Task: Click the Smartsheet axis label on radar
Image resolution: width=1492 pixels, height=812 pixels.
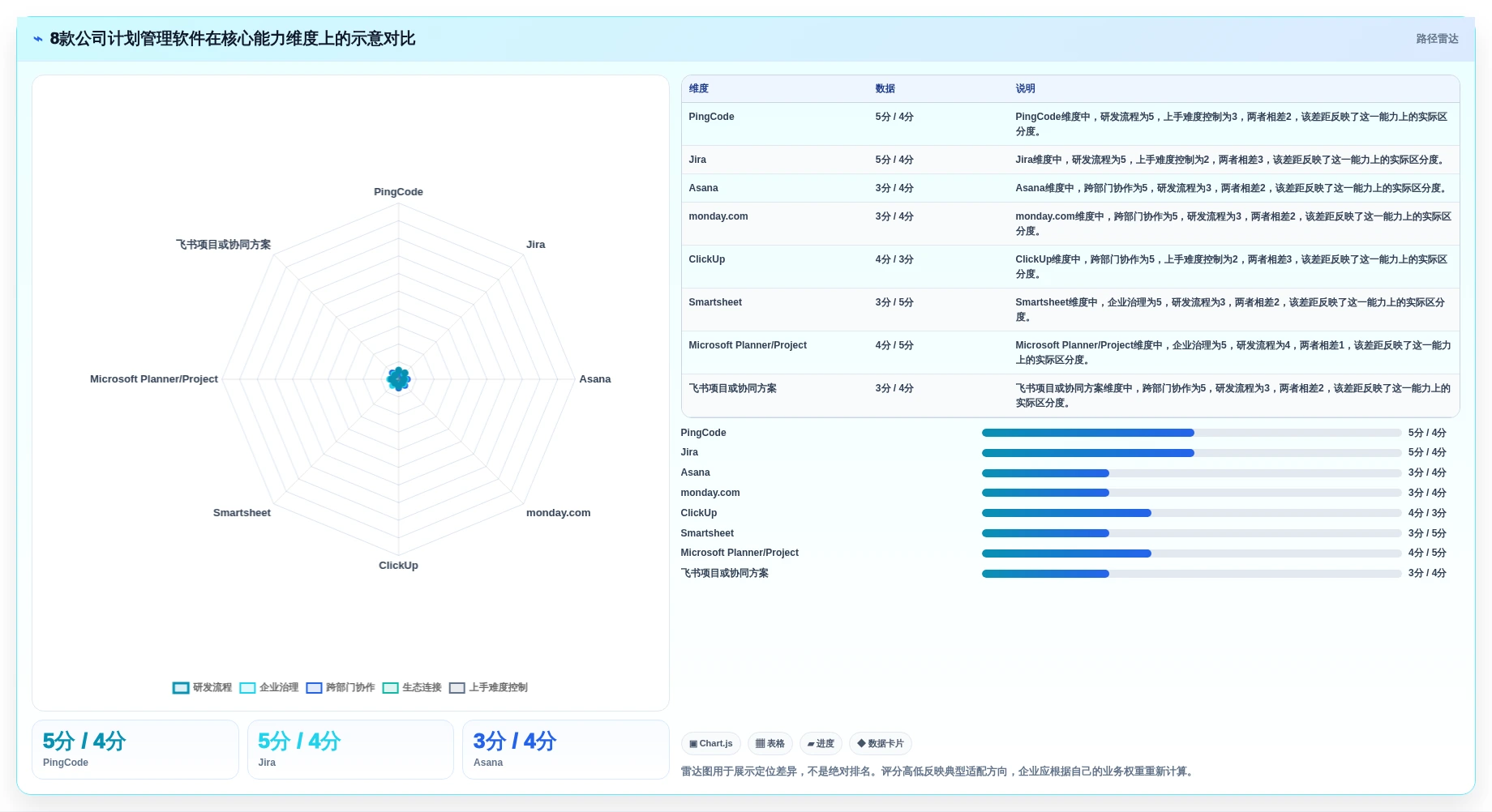Action: tap(242, 513)
